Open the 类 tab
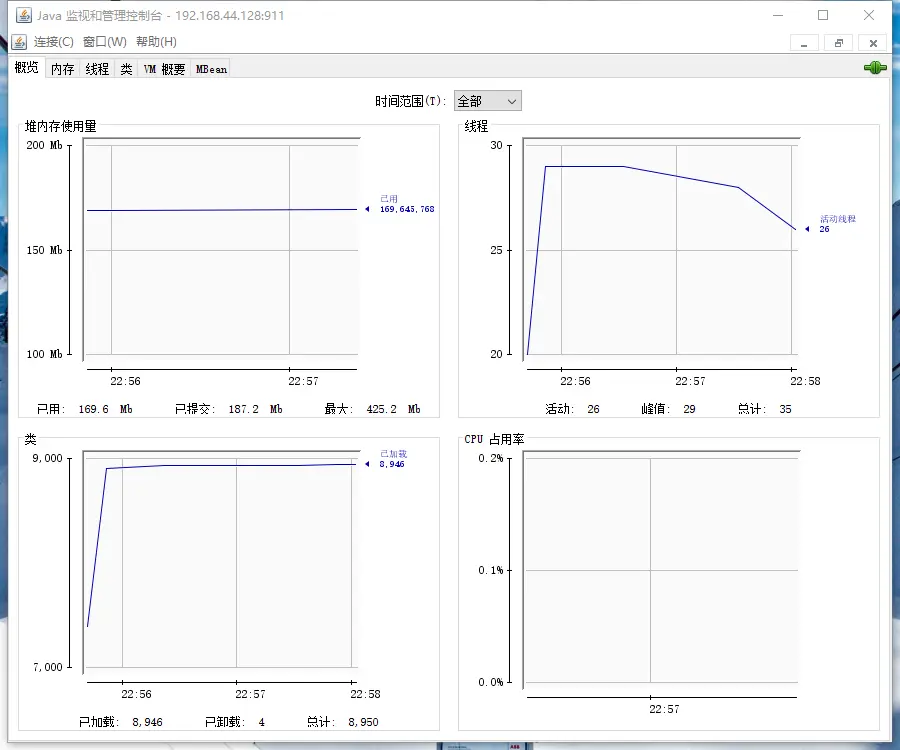Image resolution: width=900 pixels, height=750 pixels. [126, 69]
